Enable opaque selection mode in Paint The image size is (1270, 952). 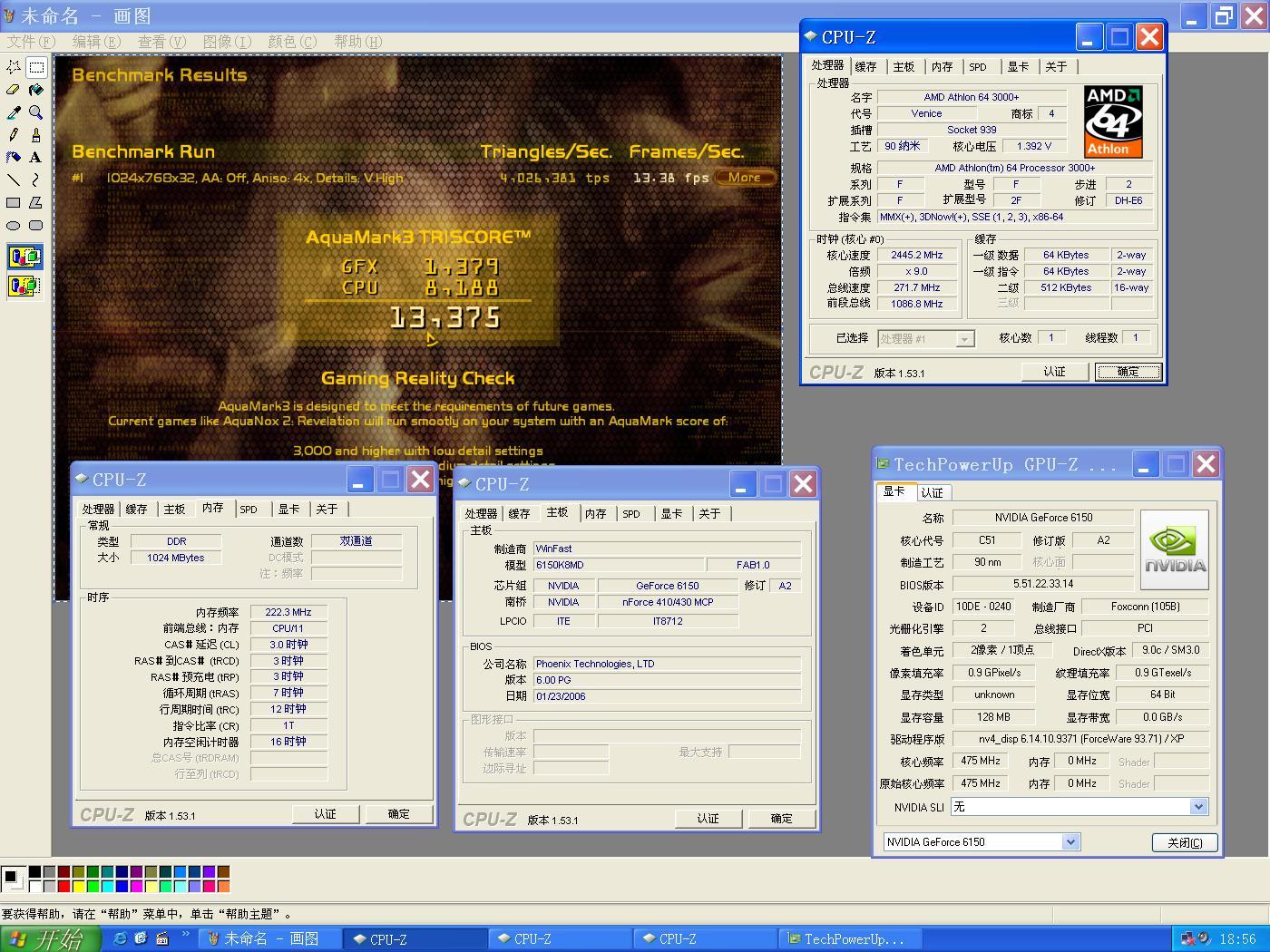tap(24, 257)
